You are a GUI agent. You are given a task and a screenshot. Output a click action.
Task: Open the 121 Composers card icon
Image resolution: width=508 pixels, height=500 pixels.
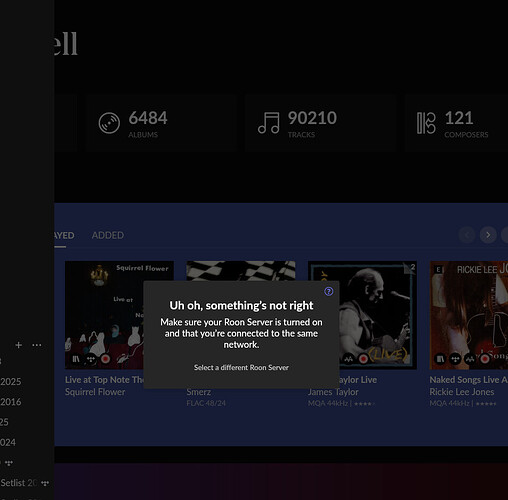coord(426,123)
